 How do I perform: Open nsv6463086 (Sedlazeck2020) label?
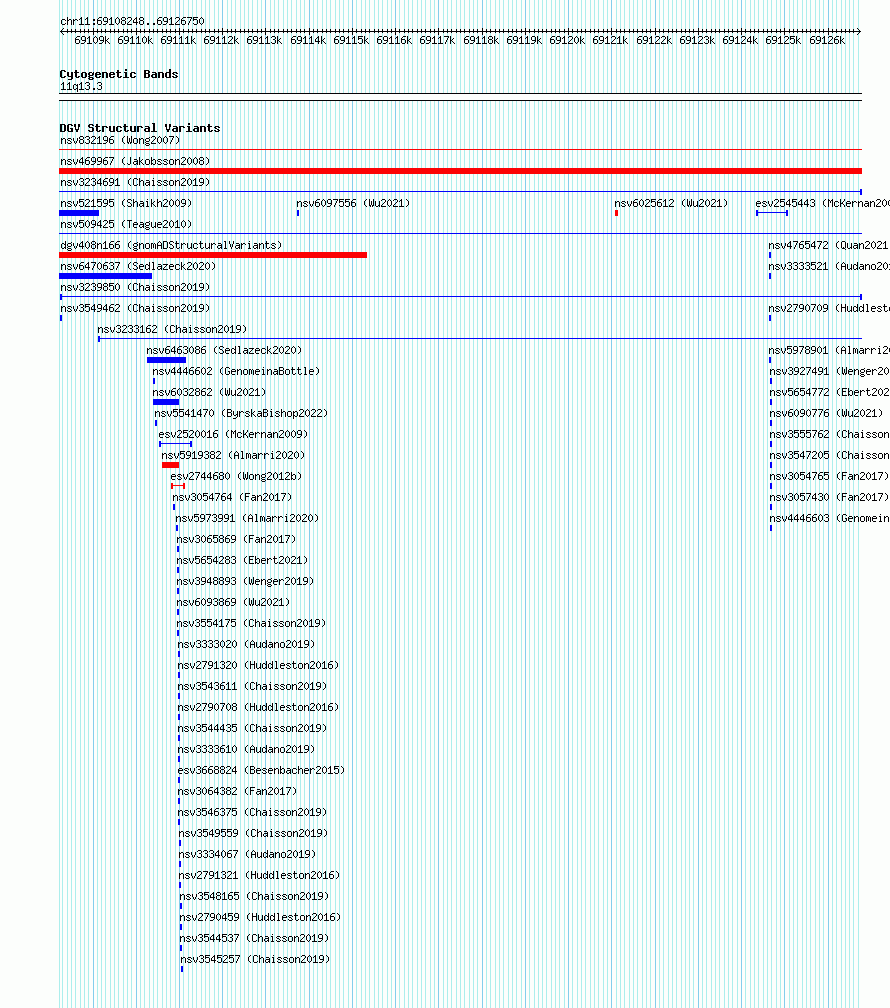point(224,350)
